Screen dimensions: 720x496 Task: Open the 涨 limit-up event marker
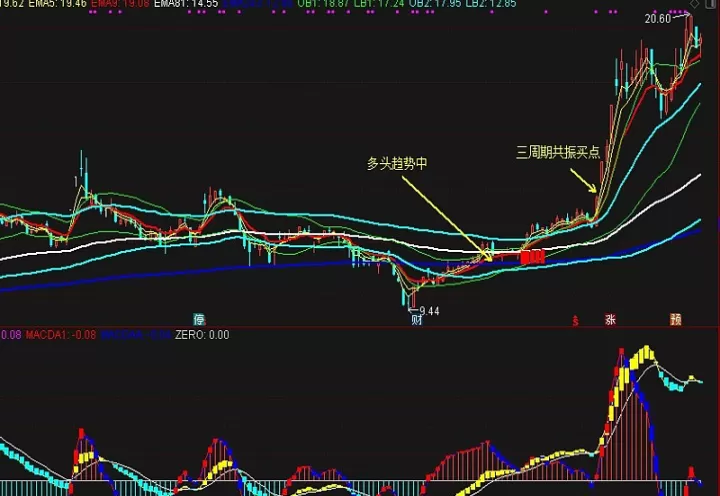pyautogui.click(x=610, y=319)
